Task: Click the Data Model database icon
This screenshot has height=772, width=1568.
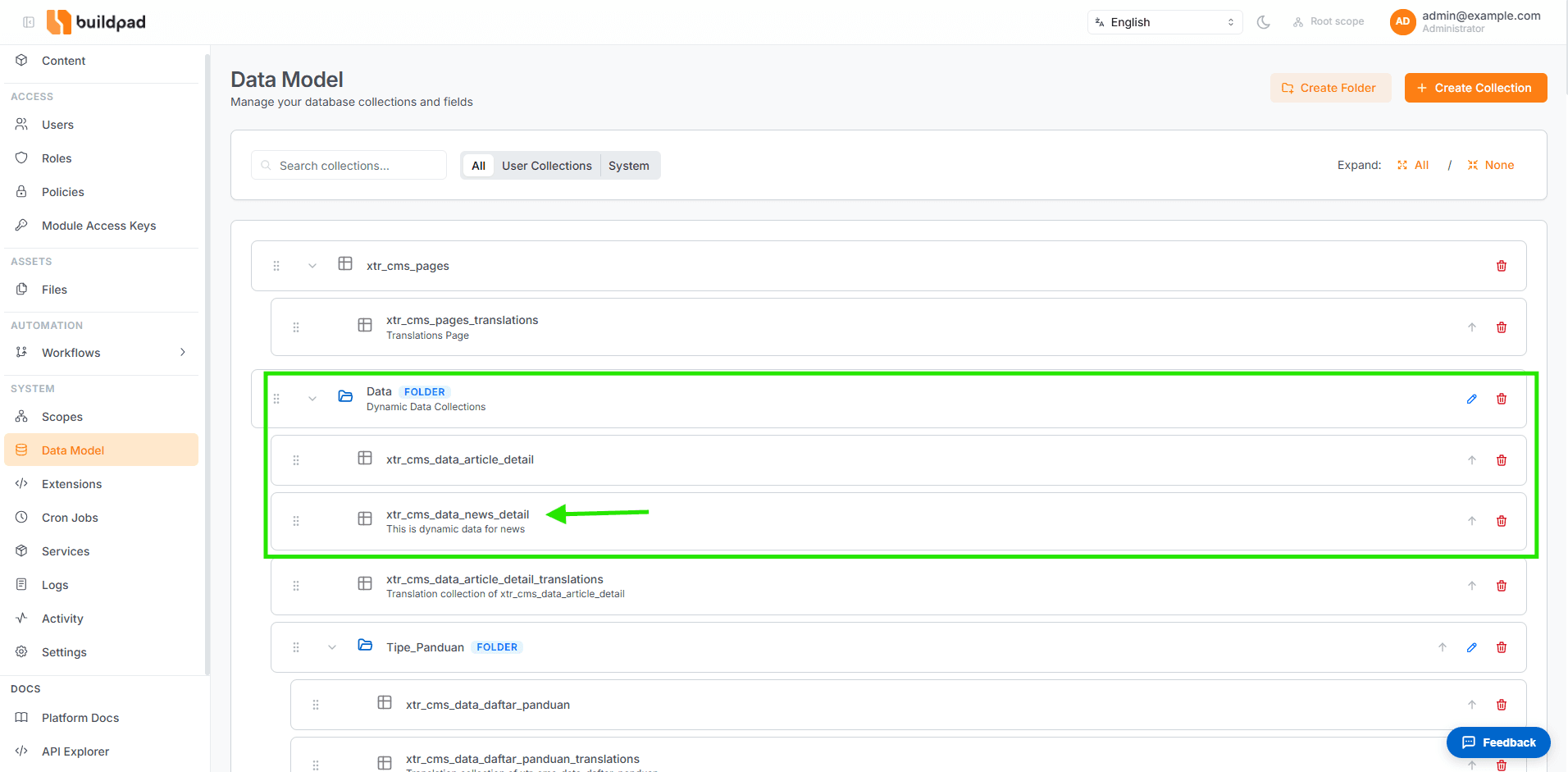Action: coord(21,450)
